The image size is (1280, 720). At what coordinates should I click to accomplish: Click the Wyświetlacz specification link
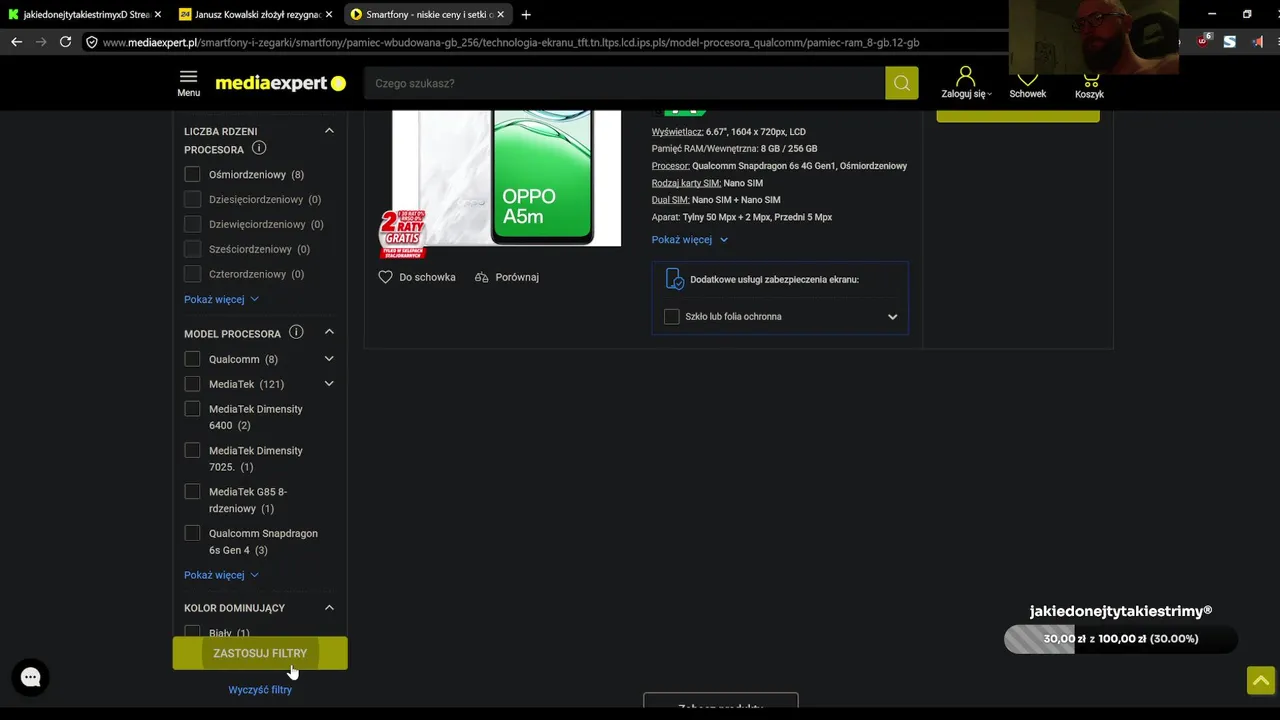pyautogui.click(x=677, y=132)
